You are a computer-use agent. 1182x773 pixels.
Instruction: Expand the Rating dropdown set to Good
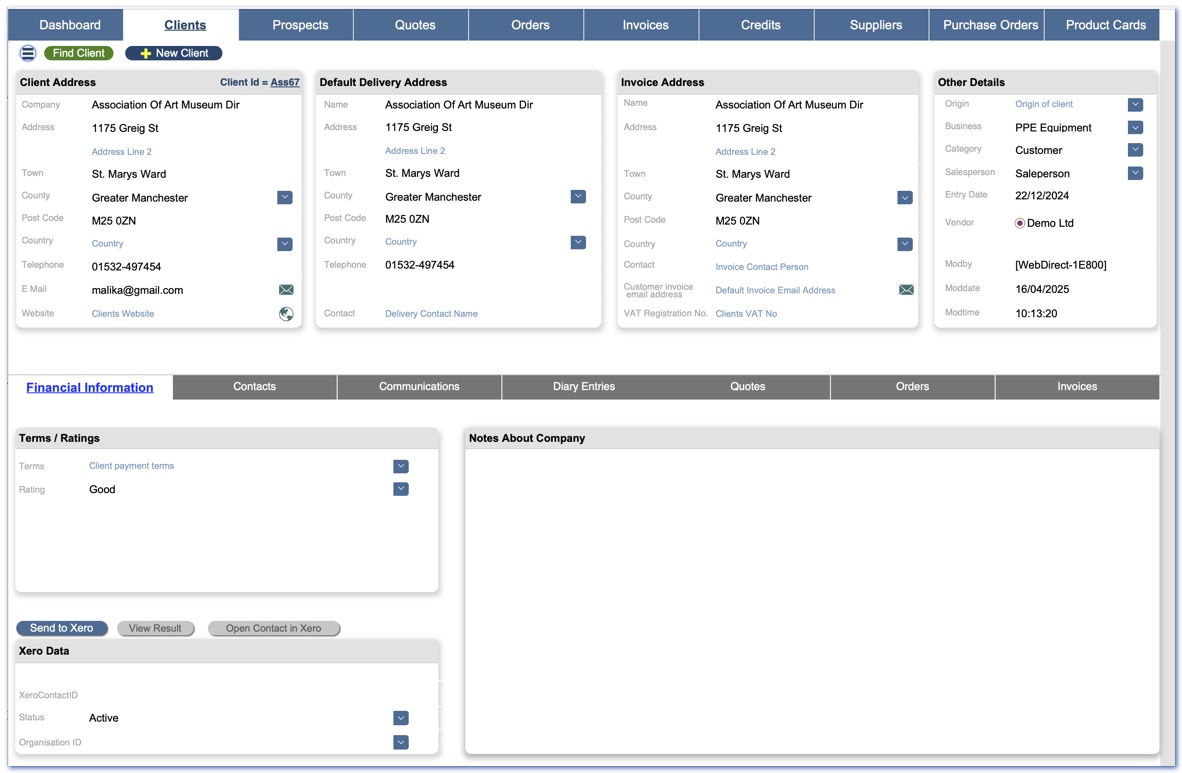401,489
